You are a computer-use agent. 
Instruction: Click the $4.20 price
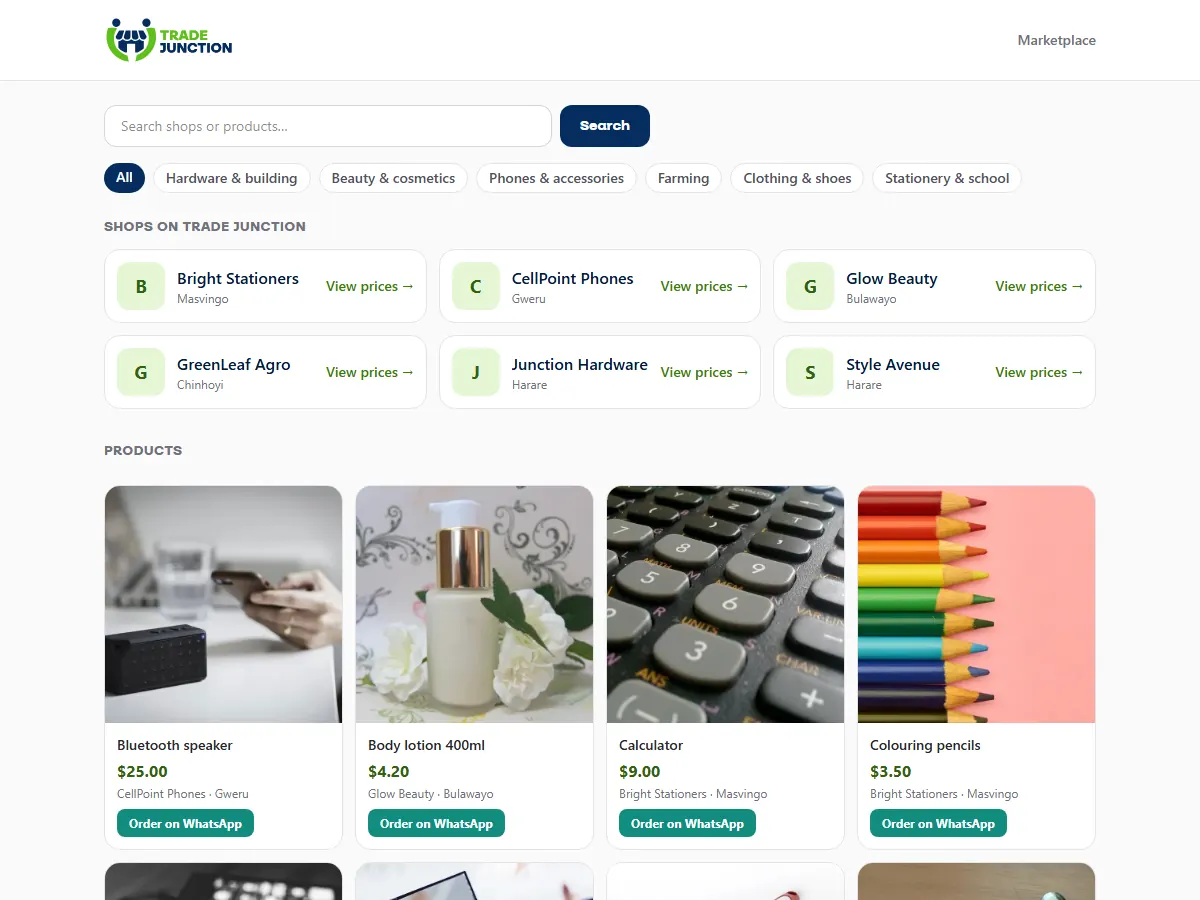click(389, 771)
